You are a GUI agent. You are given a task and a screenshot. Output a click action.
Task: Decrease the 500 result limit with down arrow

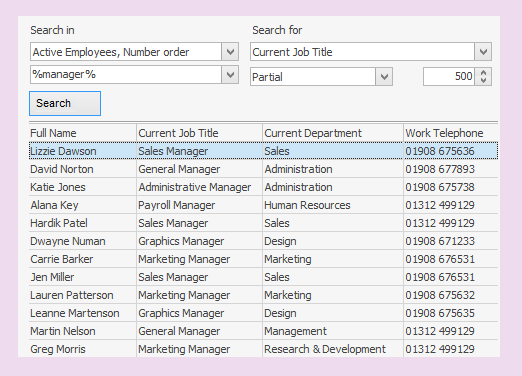(x=483, y=81)
